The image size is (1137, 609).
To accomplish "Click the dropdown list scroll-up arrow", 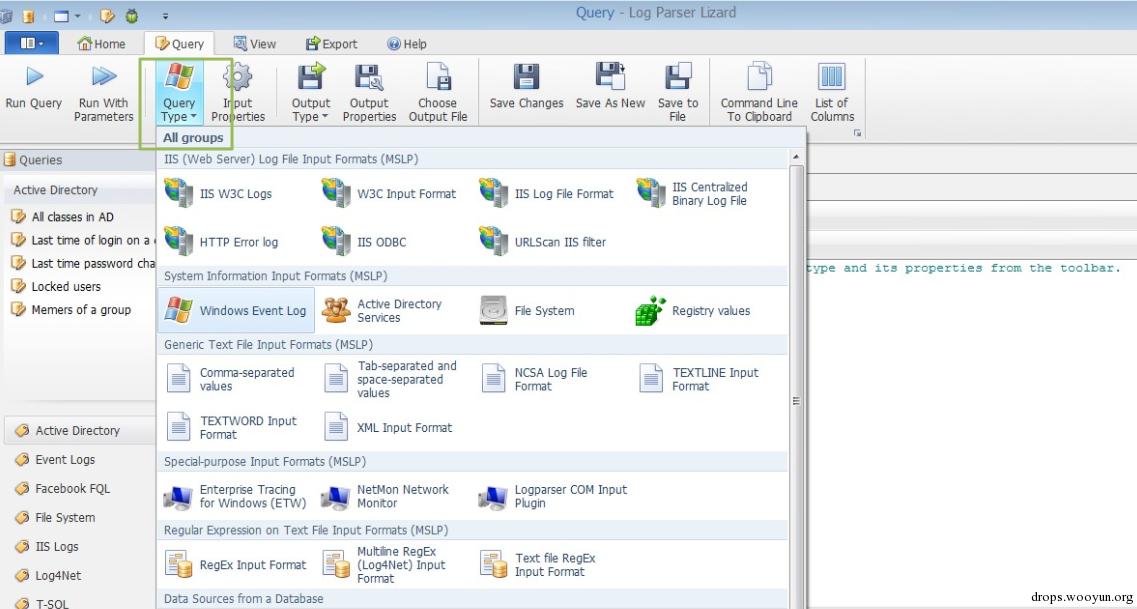I will [x=796, y=158].
